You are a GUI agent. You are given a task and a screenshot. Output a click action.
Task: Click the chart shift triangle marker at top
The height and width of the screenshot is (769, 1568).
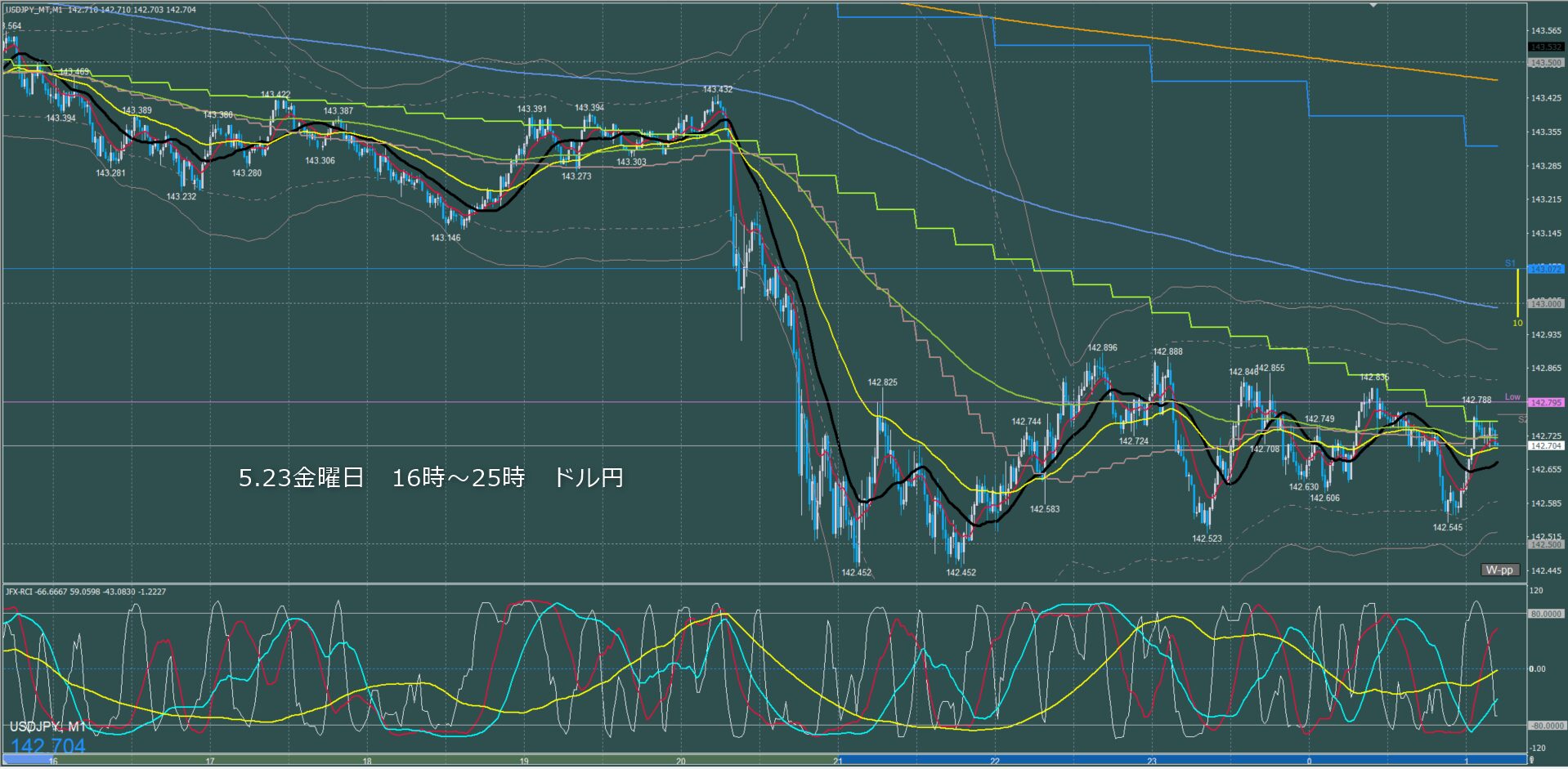tap(1373, 5)
